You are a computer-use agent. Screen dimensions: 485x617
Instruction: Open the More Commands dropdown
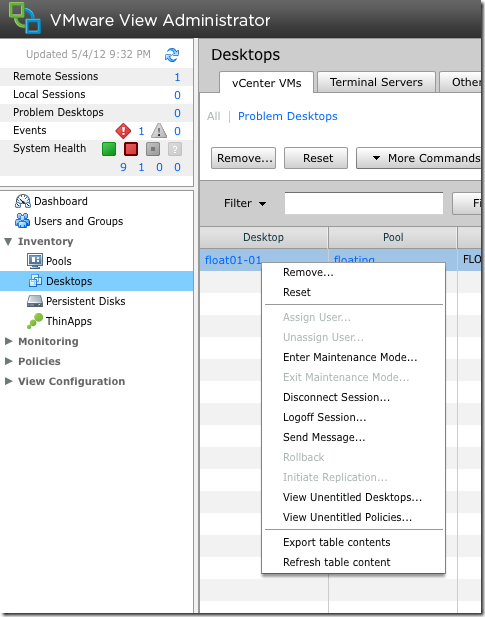(419, 158)
